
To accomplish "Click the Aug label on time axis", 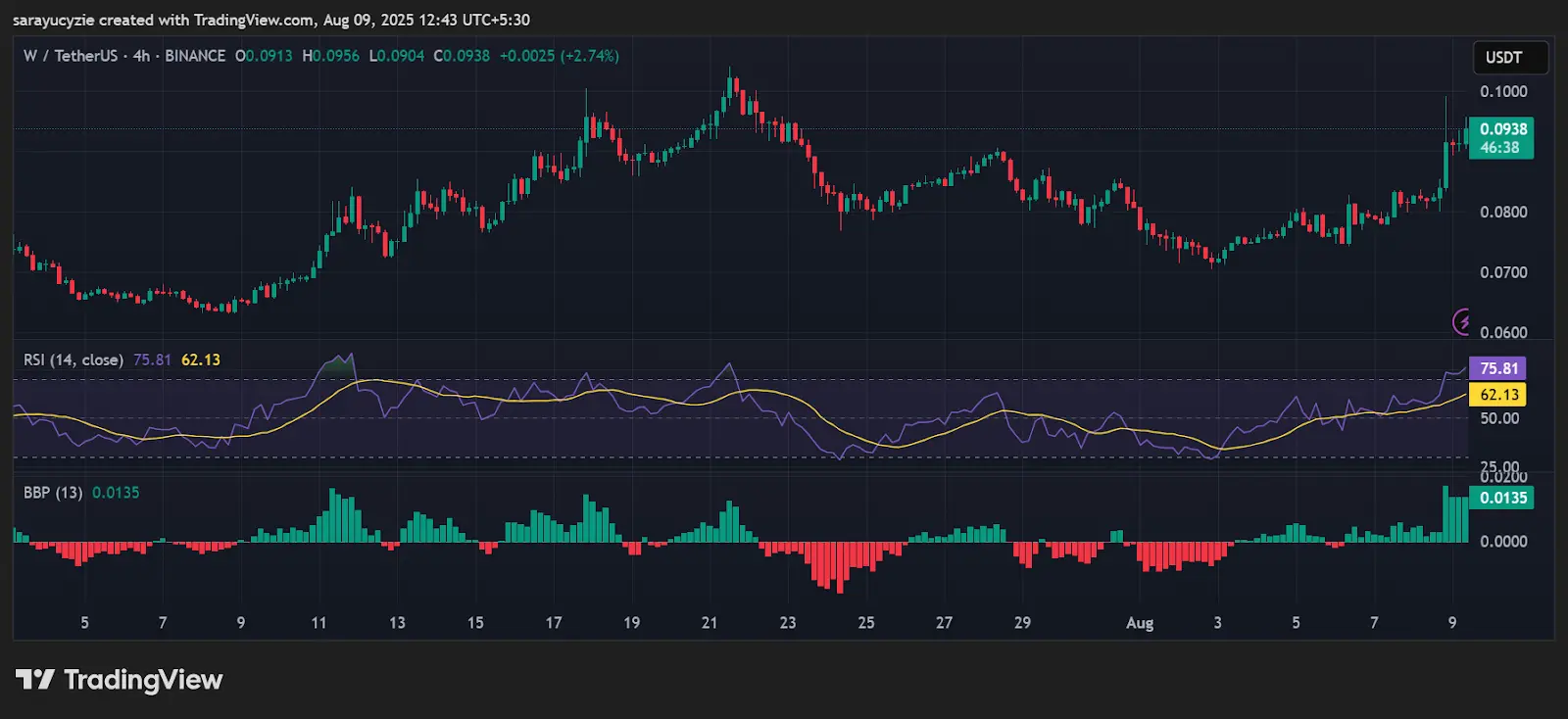I will point(1140,623).
